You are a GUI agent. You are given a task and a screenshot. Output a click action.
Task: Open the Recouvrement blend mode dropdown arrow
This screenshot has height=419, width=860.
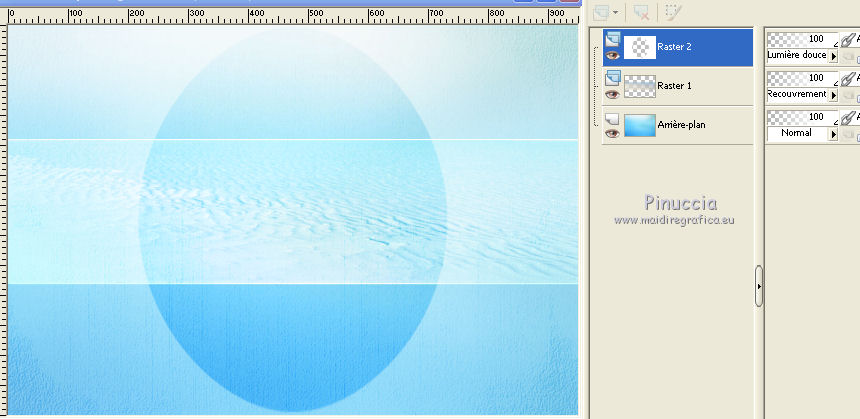pos(833,95)
